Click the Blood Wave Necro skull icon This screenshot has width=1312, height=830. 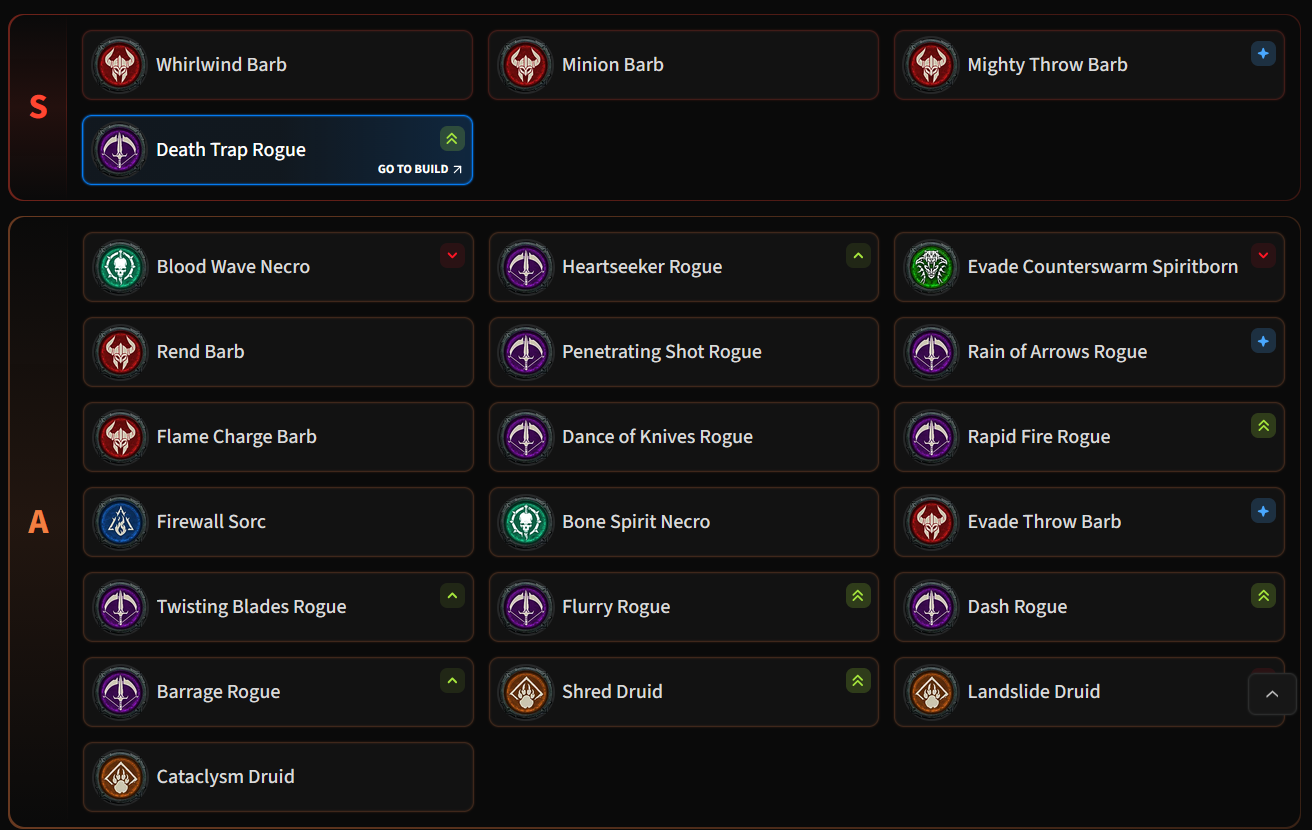120,267
